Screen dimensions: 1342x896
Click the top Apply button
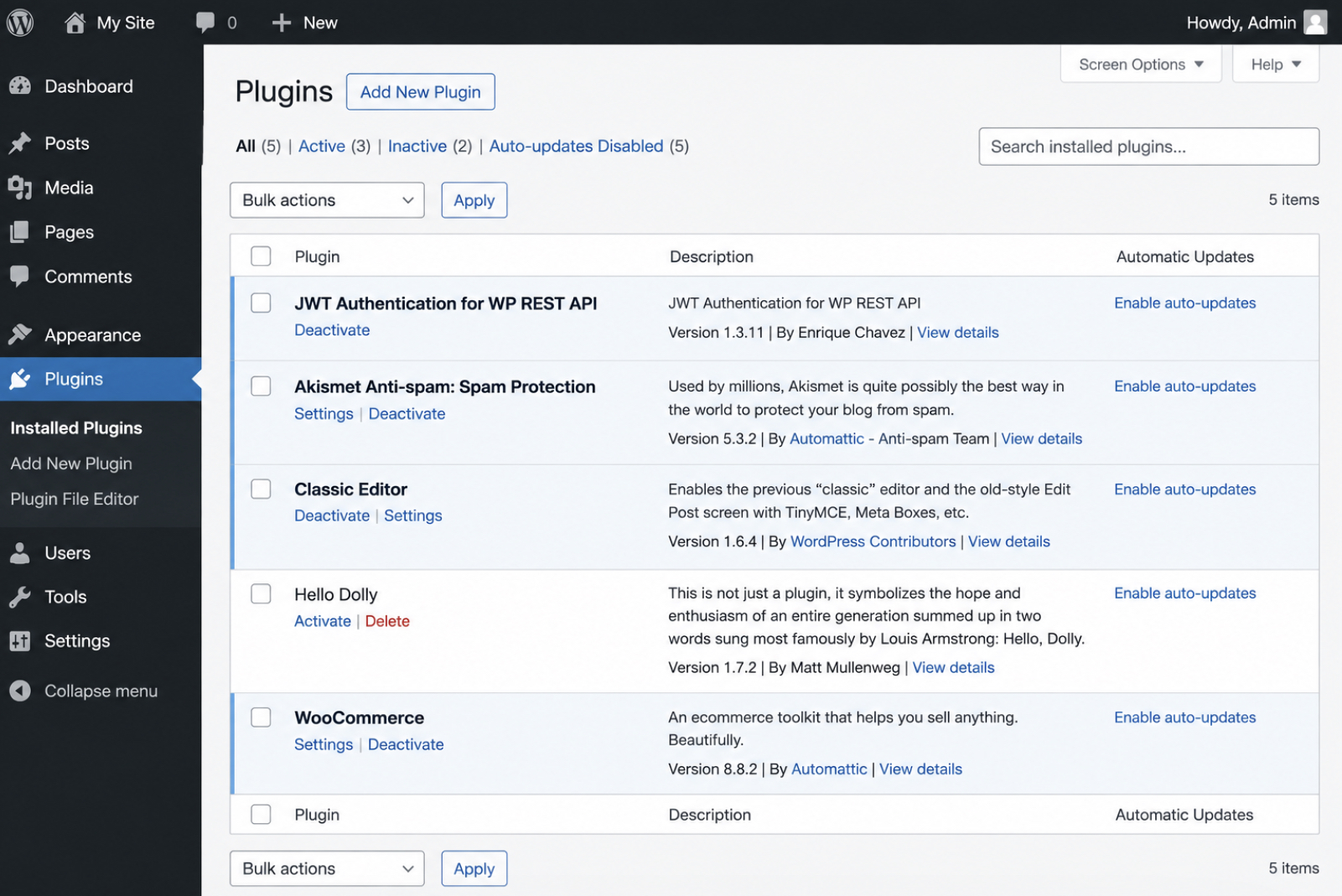[x=474, y=200]
